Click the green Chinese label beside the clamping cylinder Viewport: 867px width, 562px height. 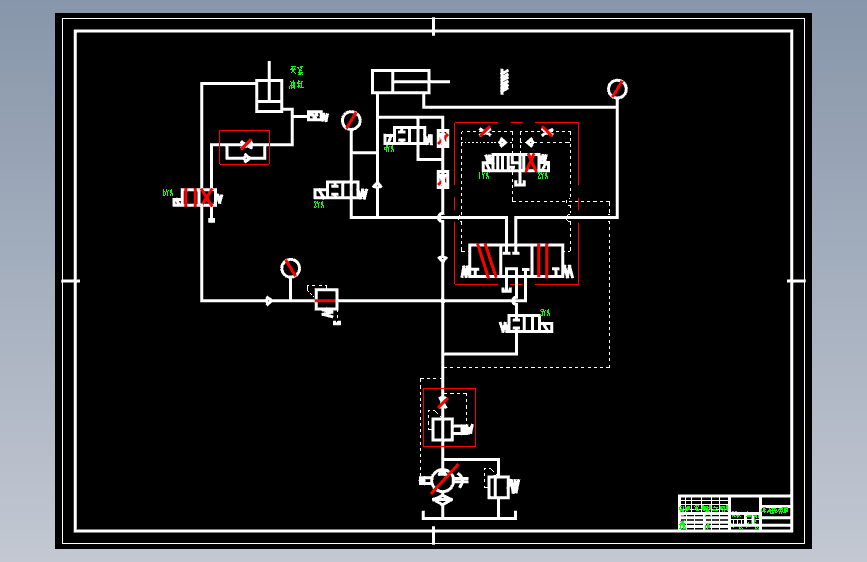tap(296, 77)
